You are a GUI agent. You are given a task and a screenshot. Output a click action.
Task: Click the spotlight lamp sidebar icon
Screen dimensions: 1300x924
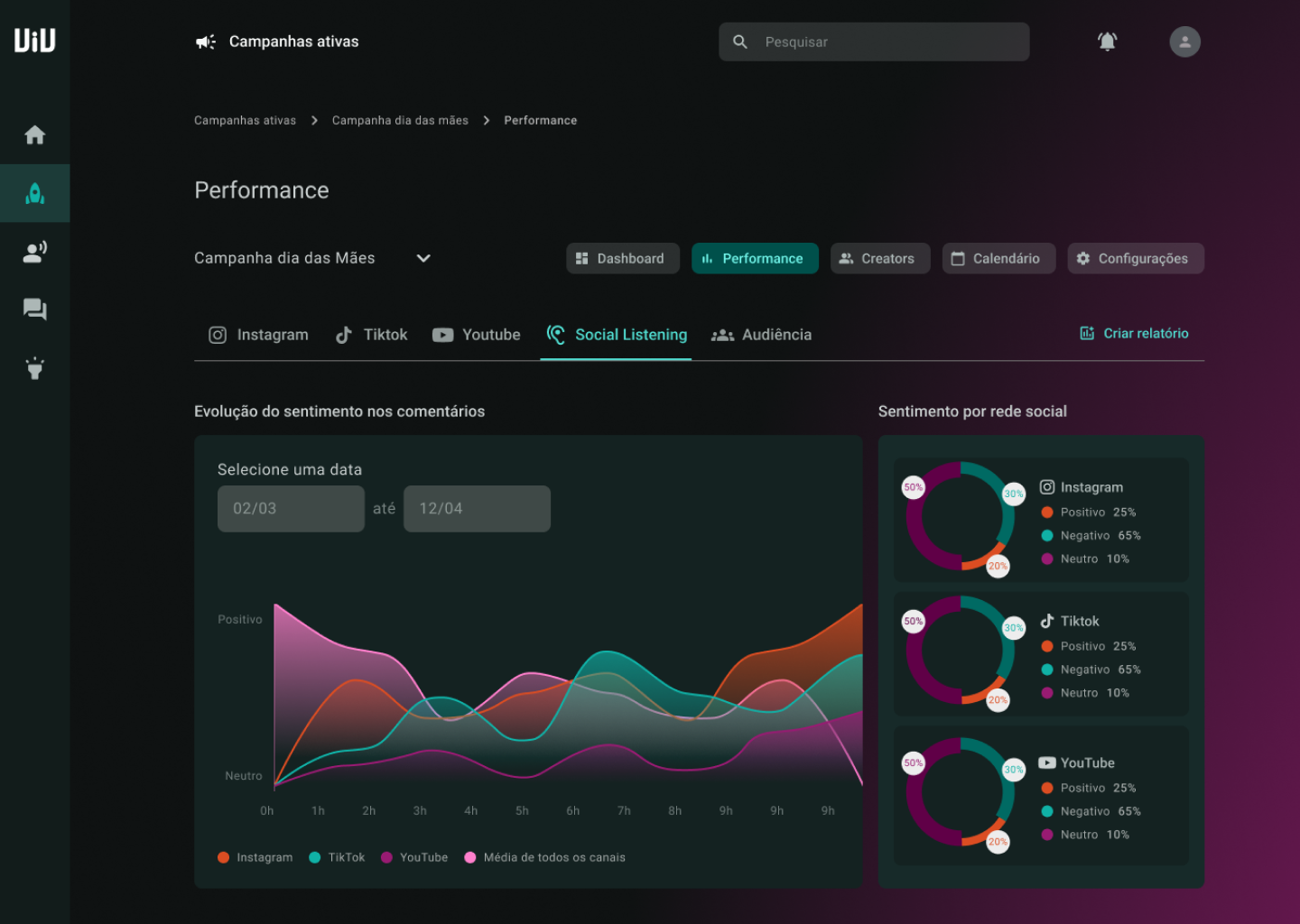click(x=34, y=368)
